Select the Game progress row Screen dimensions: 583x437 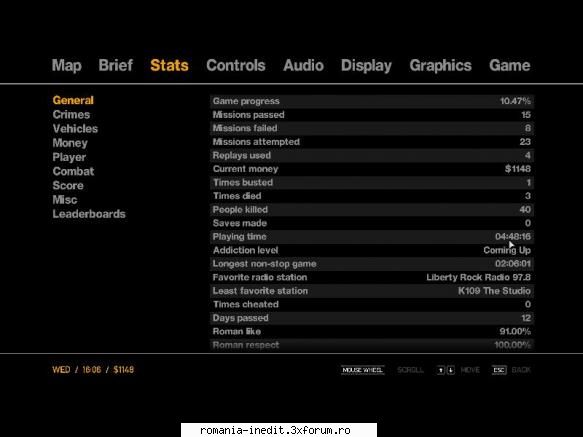click(x=372, y=101)
